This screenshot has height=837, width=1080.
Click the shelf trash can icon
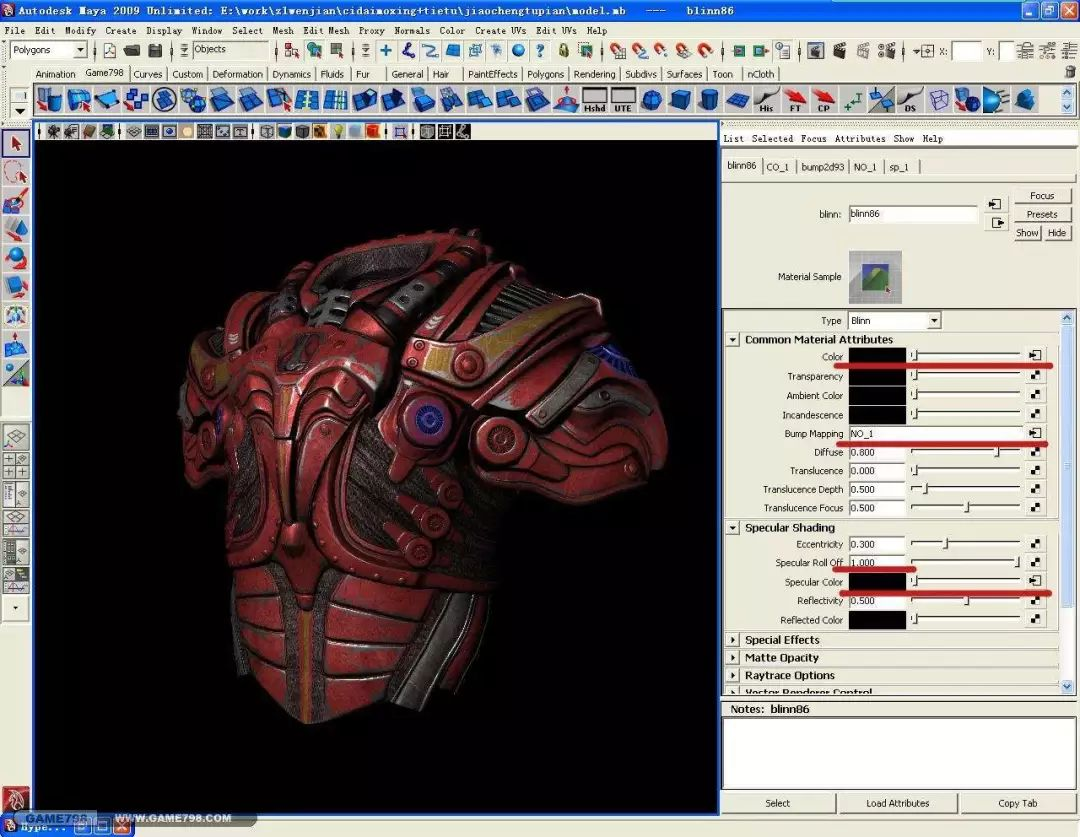coord(1070,72)
